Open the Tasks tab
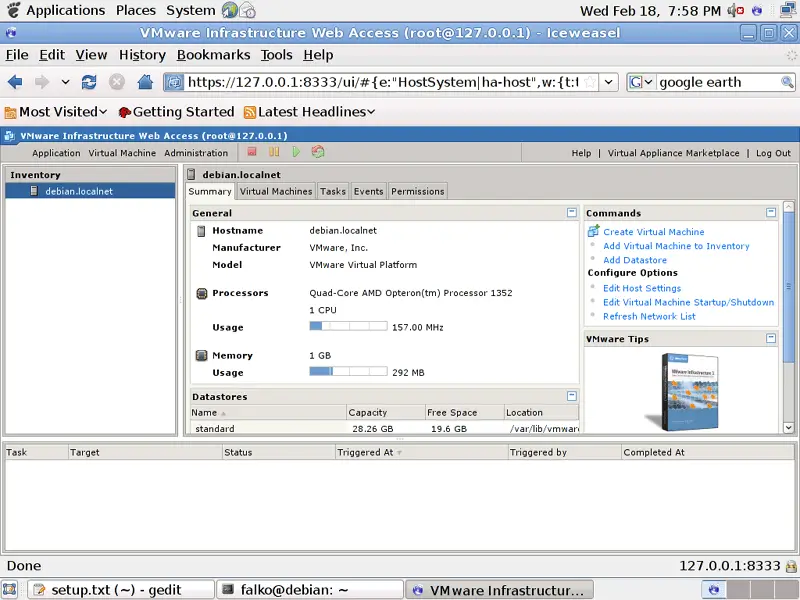The height and width of the screenshot is (600, 800). tap(333, 191)
